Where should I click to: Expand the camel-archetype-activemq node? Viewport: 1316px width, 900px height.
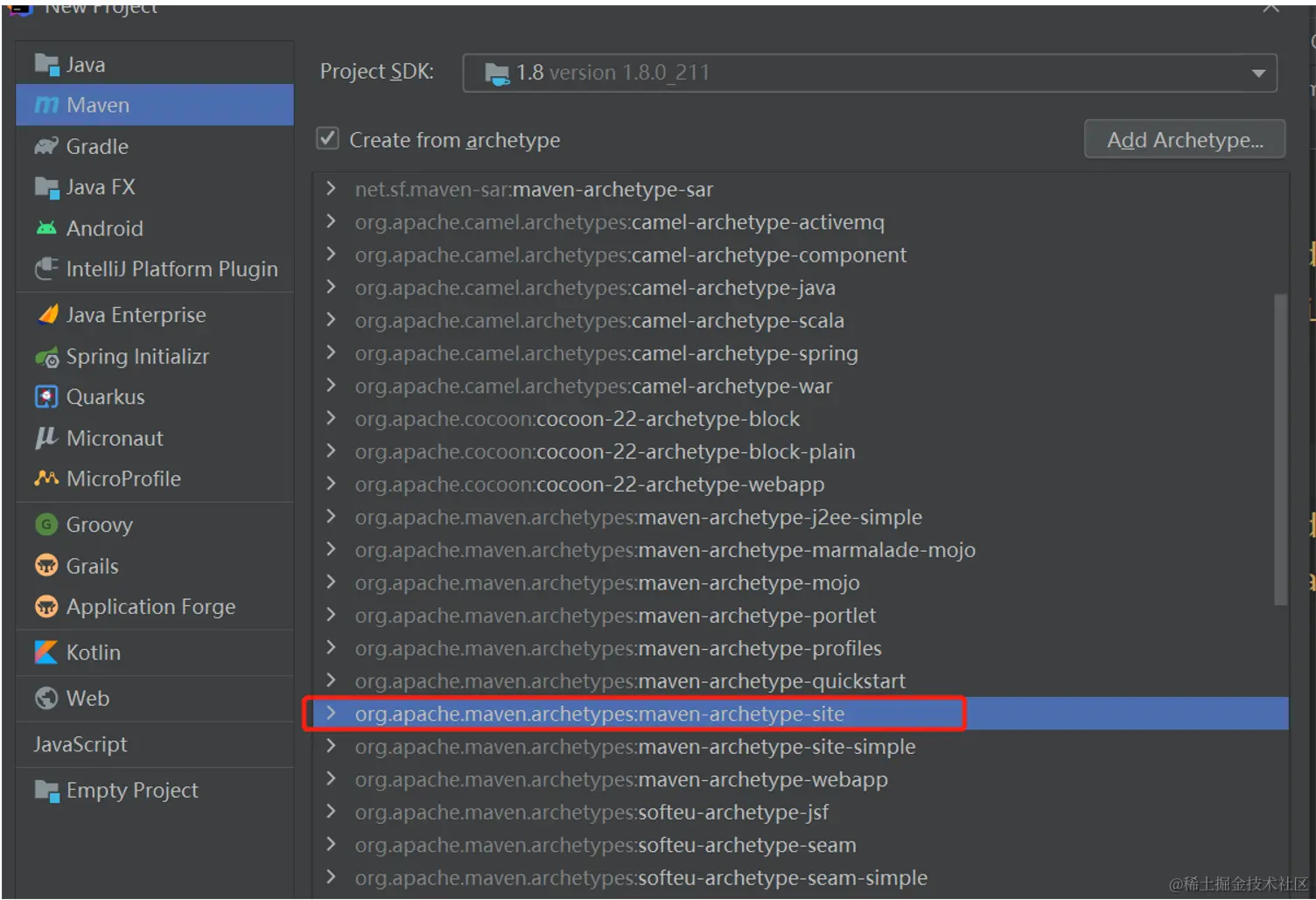point(331,221)
